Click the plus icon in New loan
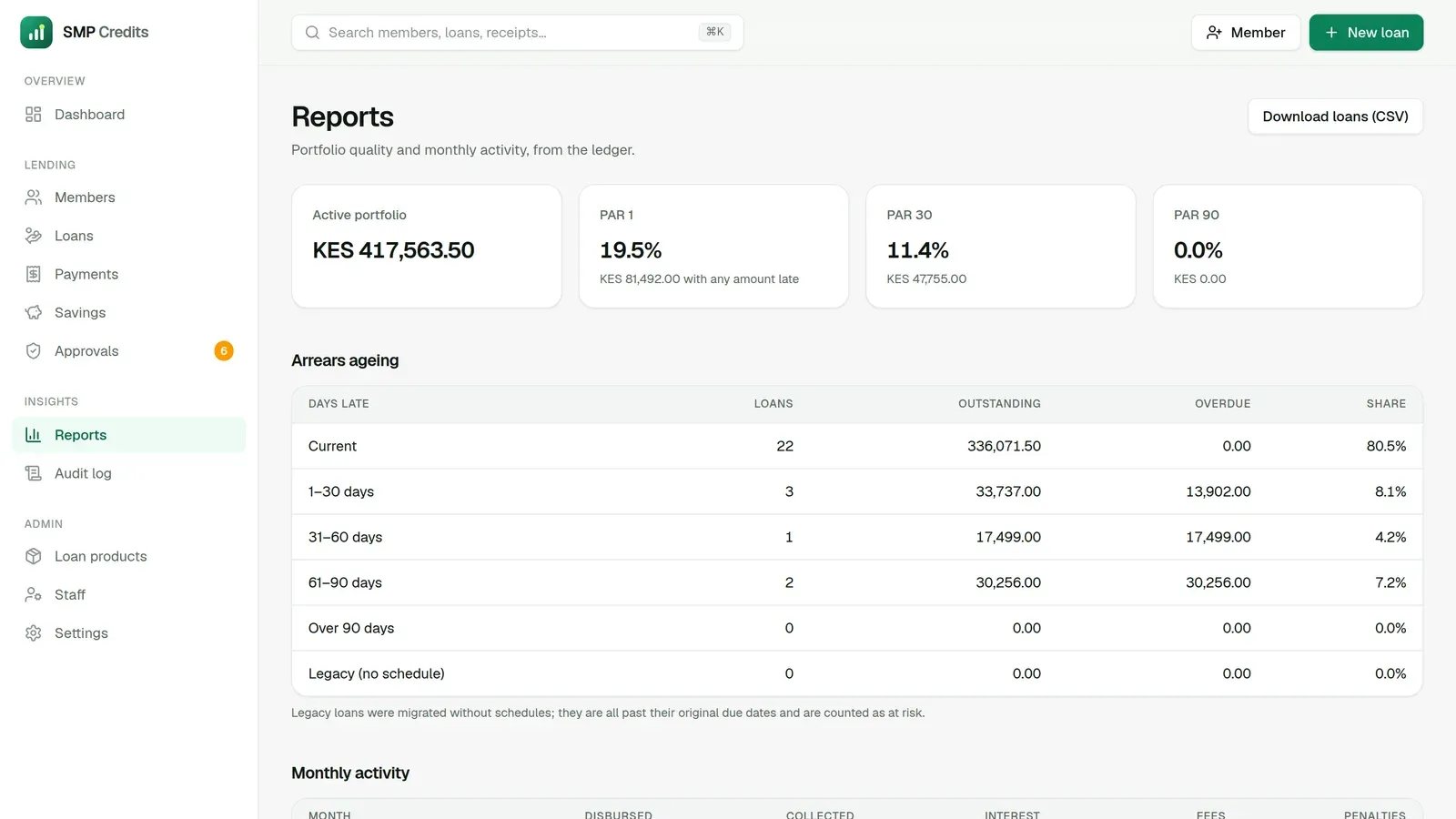This screenshot has width=1456, height=819. [x=1331, y=33]
